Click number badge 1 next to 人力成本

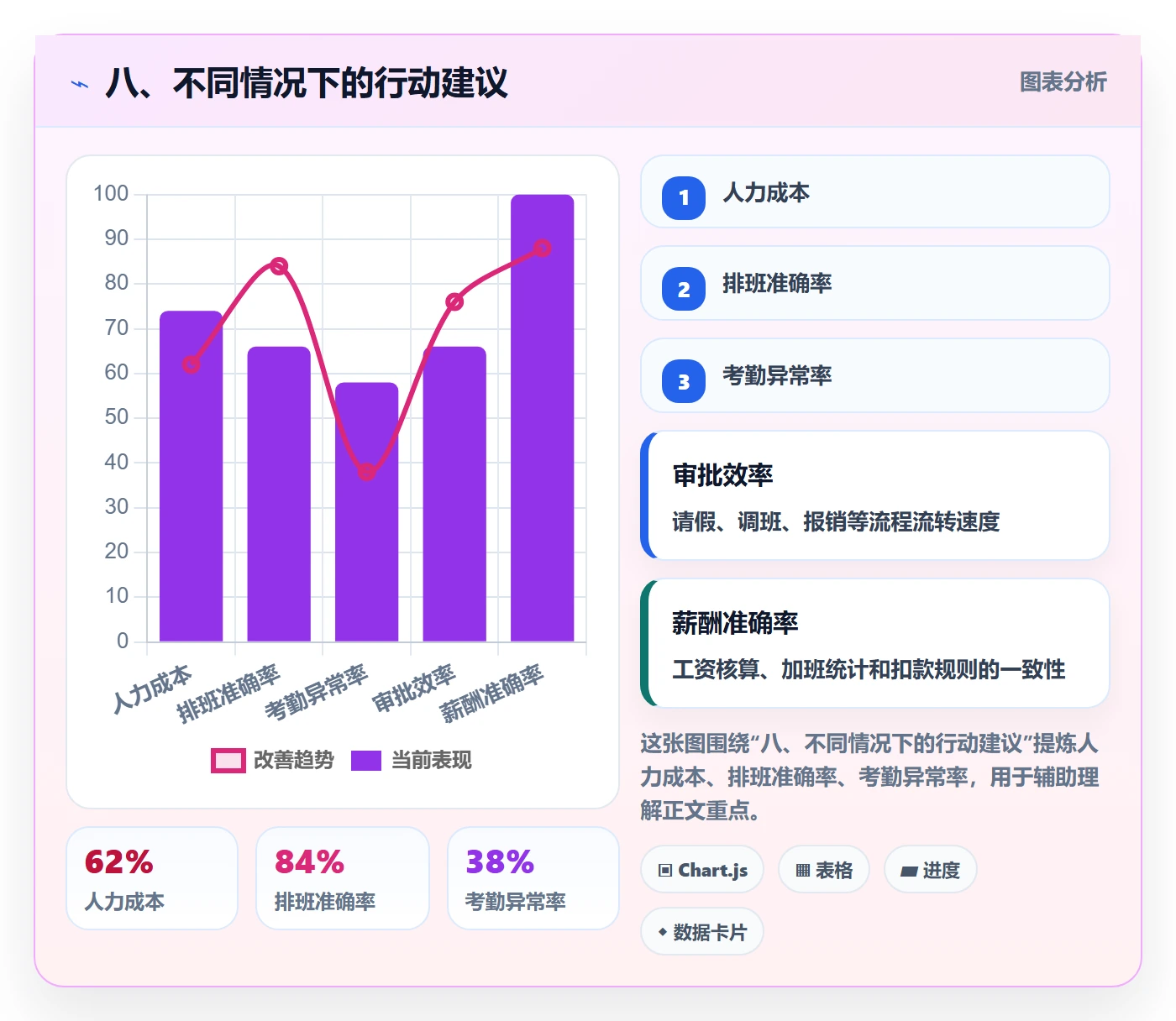click(684, 198)
